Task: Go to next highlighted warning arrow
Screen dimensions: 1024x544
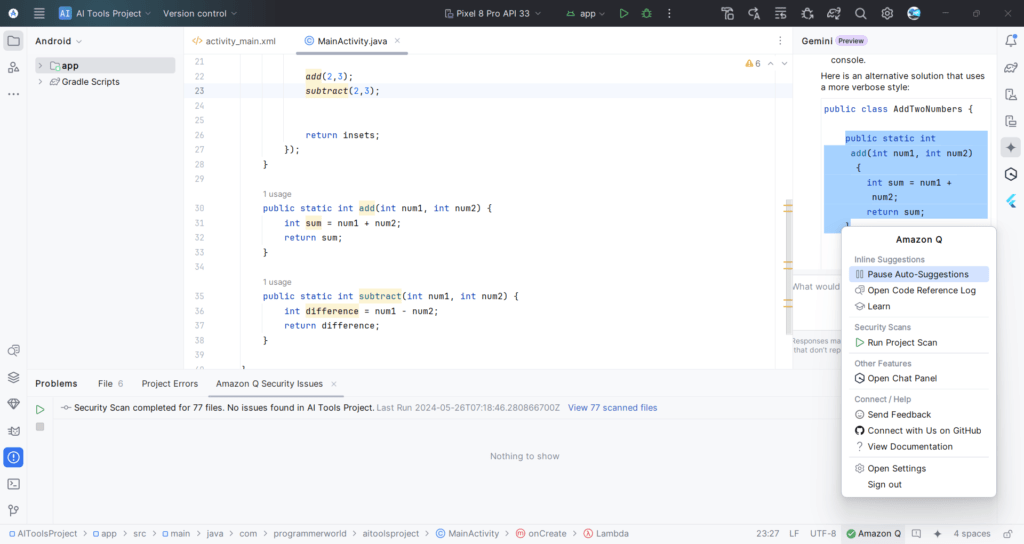Action: [x=784, y=63]
